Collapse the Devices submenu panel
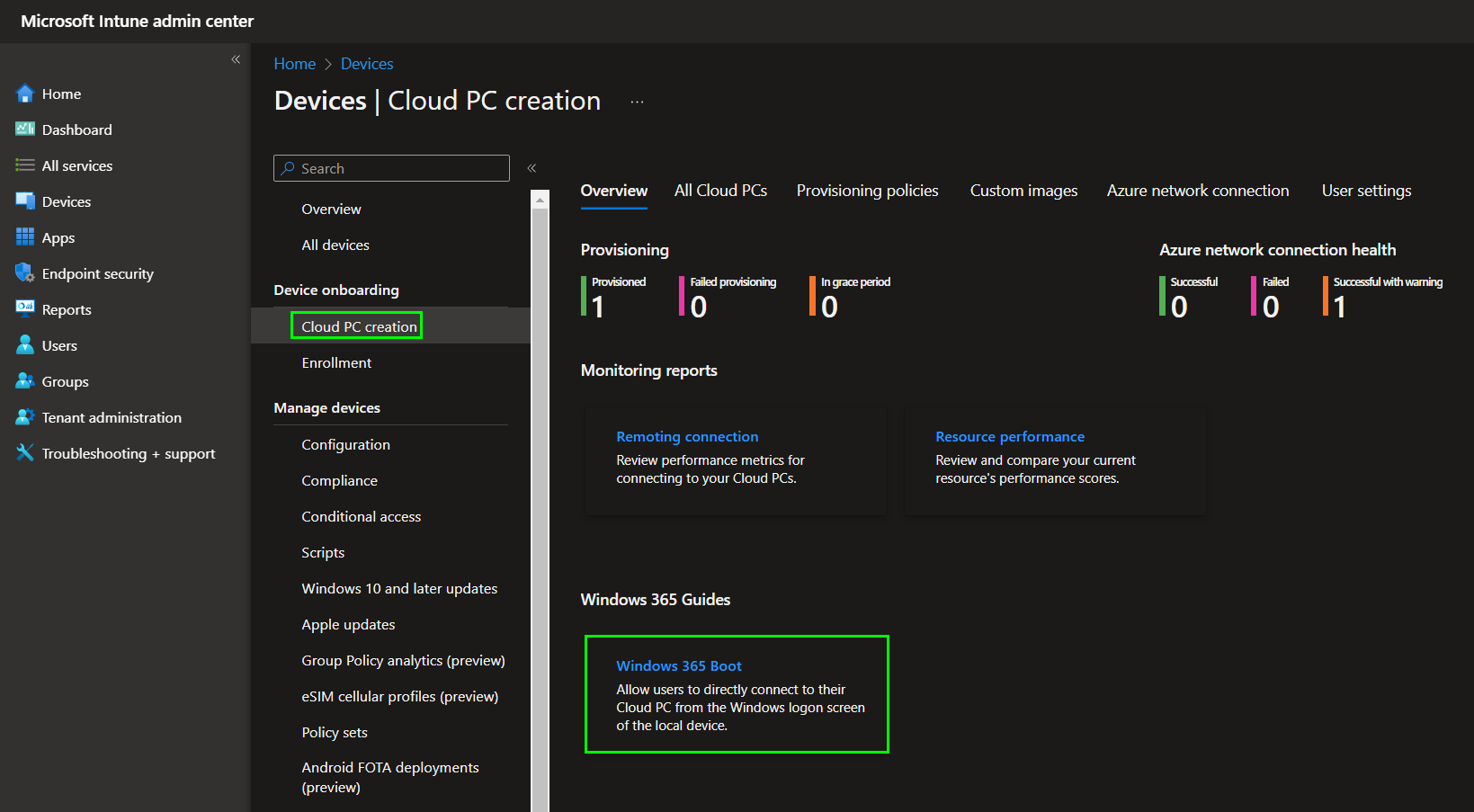Screen dimensions: 1474x812 click(532, 168)
